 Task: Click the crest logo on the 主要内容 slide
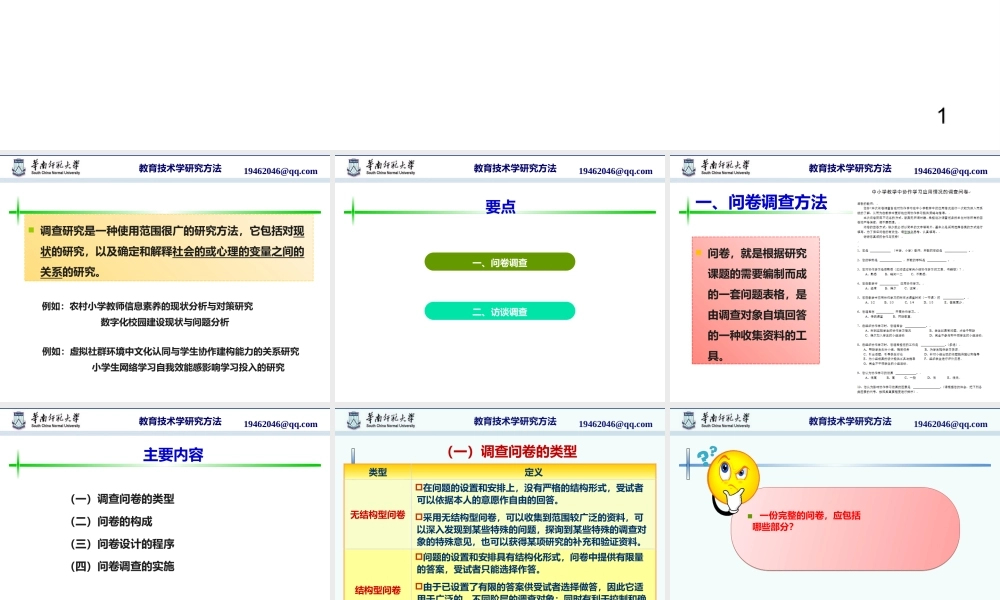[x=16, y=420]
